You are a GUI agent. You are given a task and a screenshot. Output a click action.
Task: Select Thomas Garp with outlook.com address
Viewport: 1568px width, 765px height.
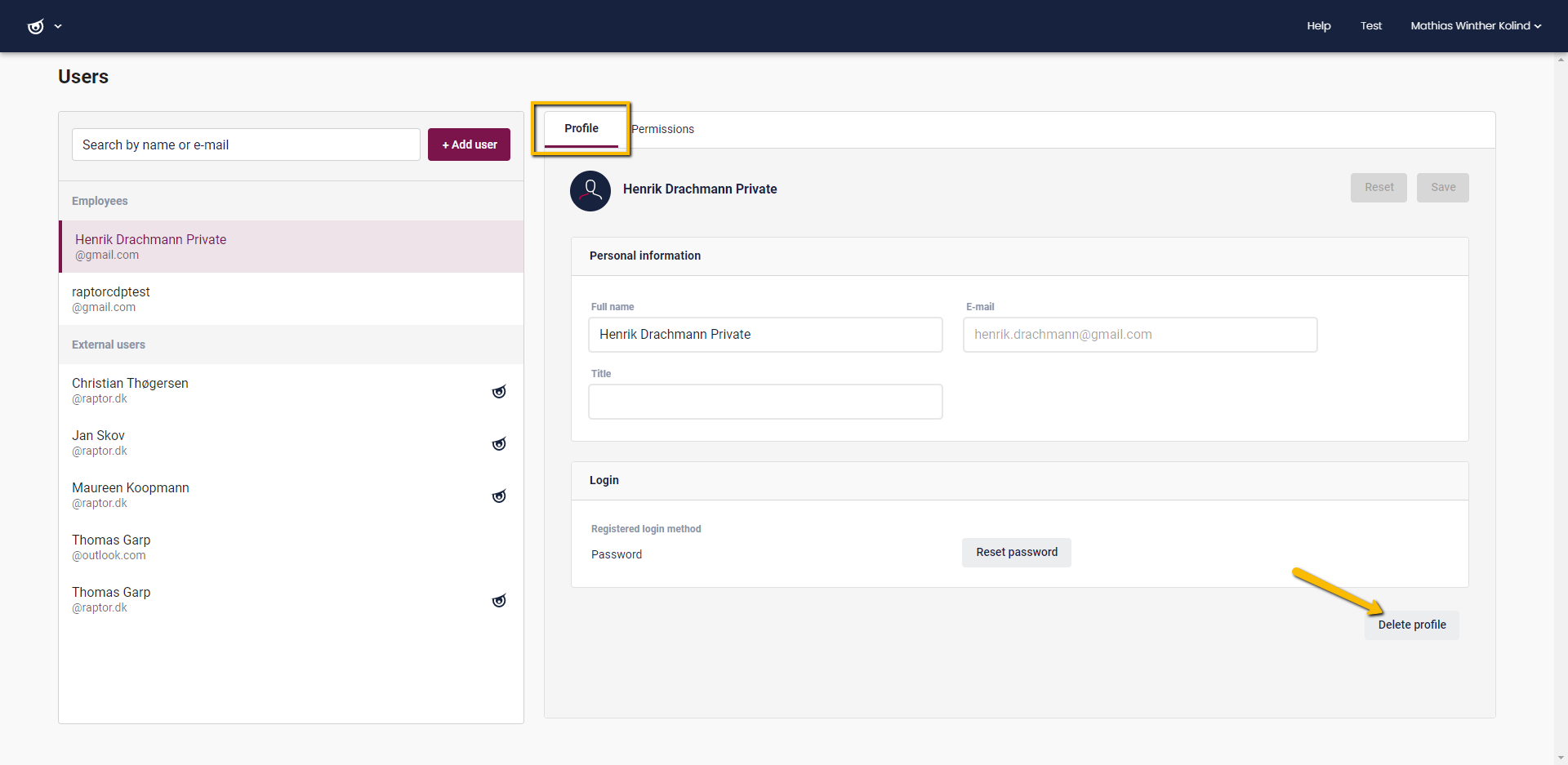[x=292, y=547]
